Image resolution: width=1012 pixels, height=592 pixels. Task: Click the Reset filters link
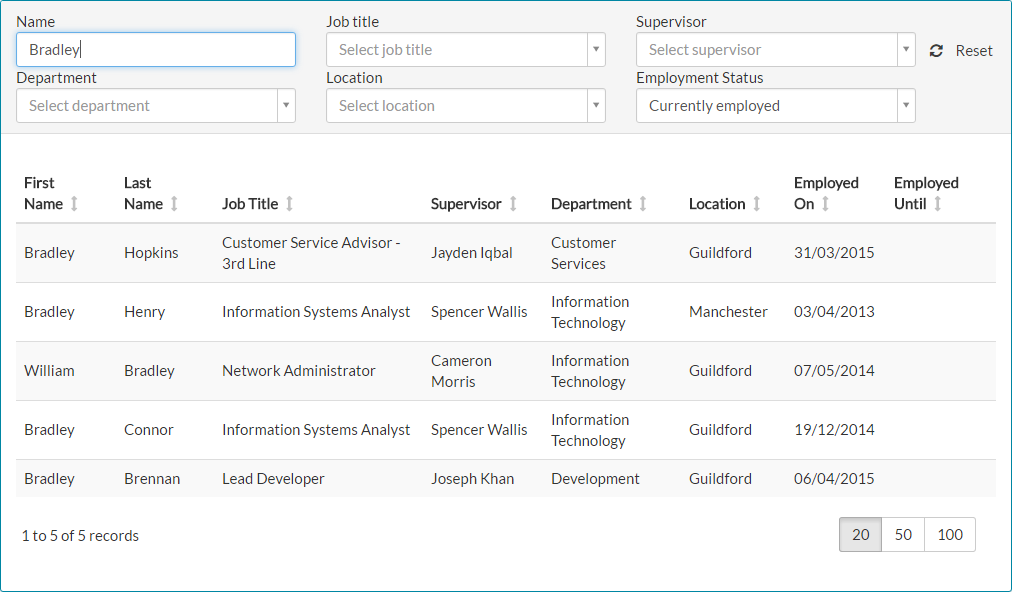pyautogui.click(x=973, y=51)
